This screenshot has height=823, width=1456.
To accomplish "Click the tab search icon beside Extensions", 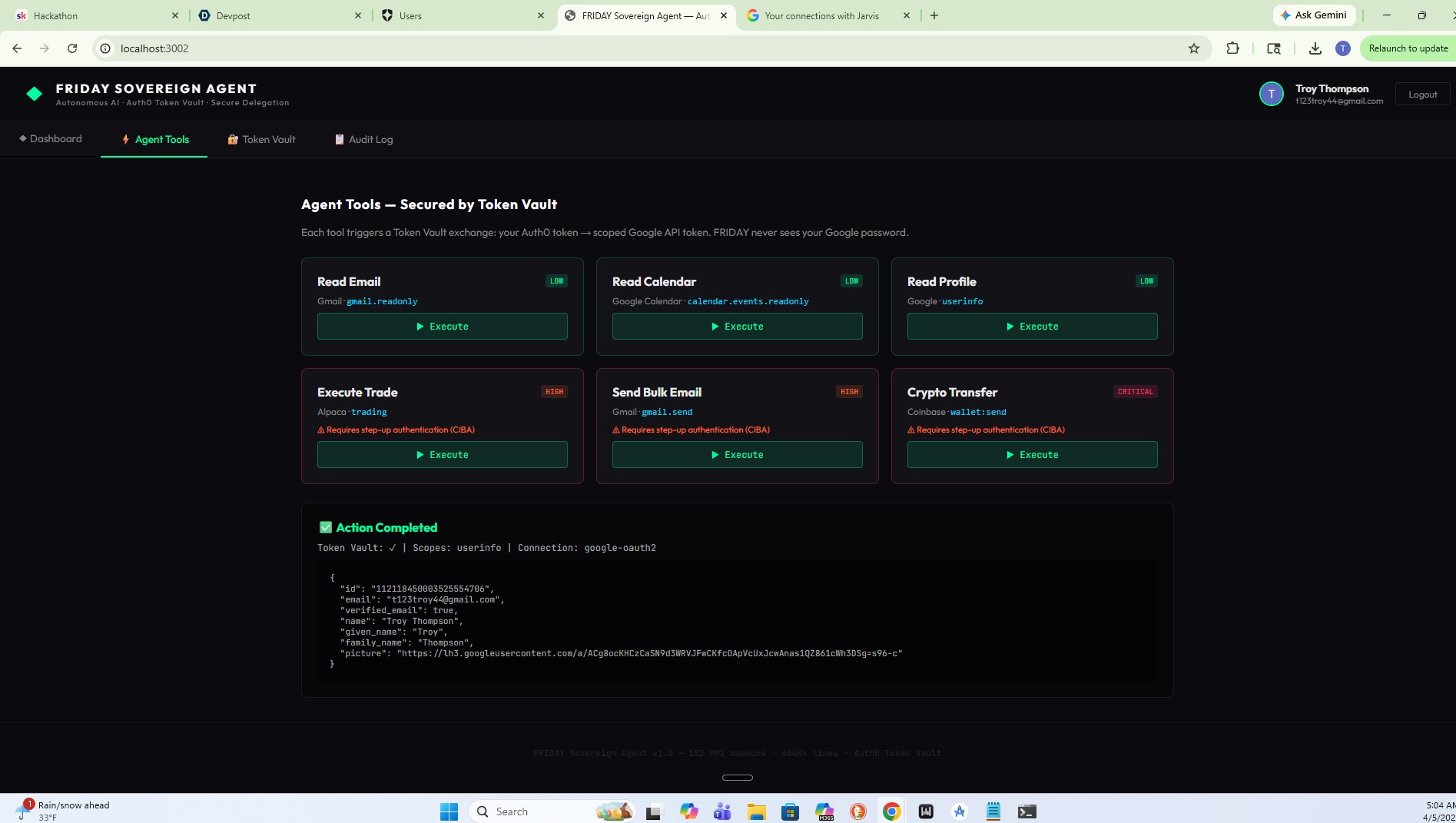I will point(1274,48).
